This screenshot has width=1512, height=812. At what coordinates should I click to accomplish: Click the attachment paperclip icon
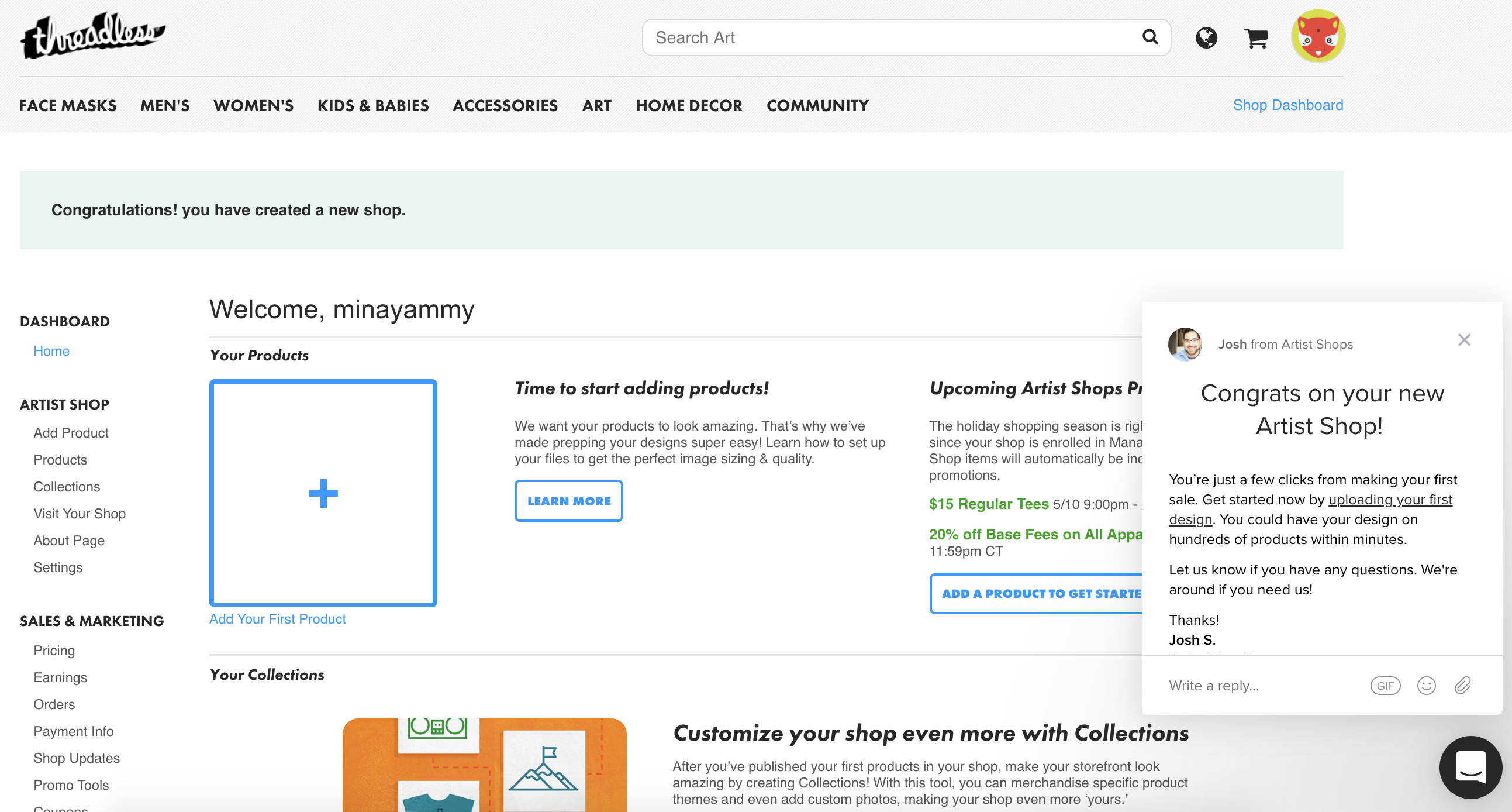1462,685
